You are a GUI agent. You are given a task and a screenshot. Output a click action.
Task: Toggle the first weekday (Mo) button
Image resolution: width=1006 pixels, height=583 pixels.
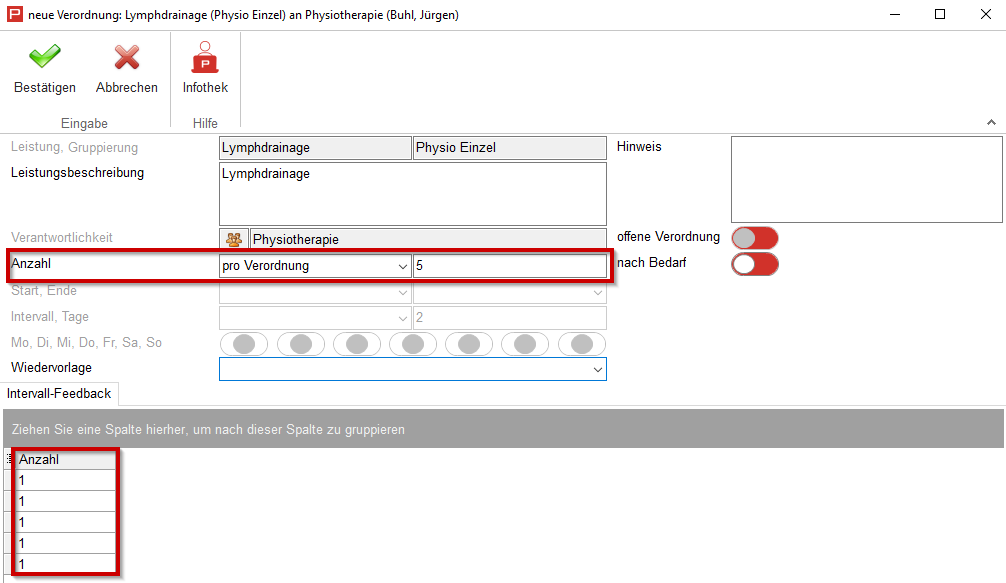(x=244, y=344)
